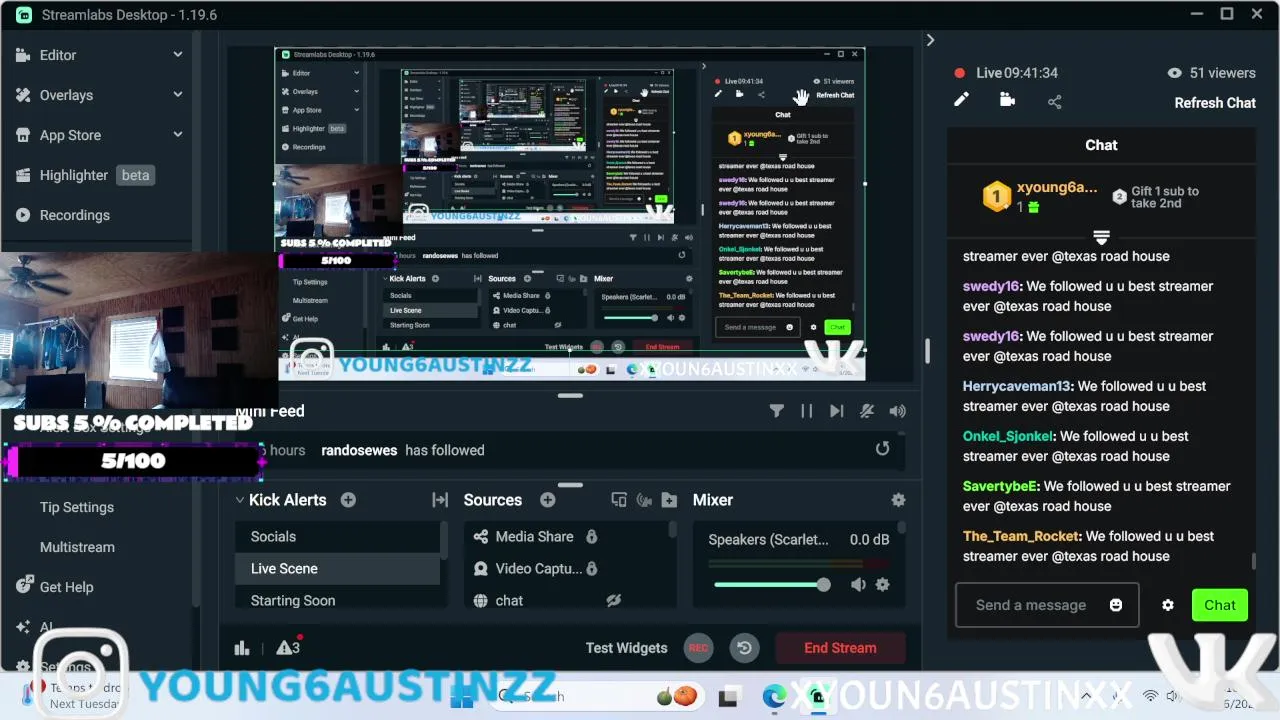1280x720 pixels.
Task: Click the replay buffer icon
Action: pyautogui.click(x=744, y=648)
